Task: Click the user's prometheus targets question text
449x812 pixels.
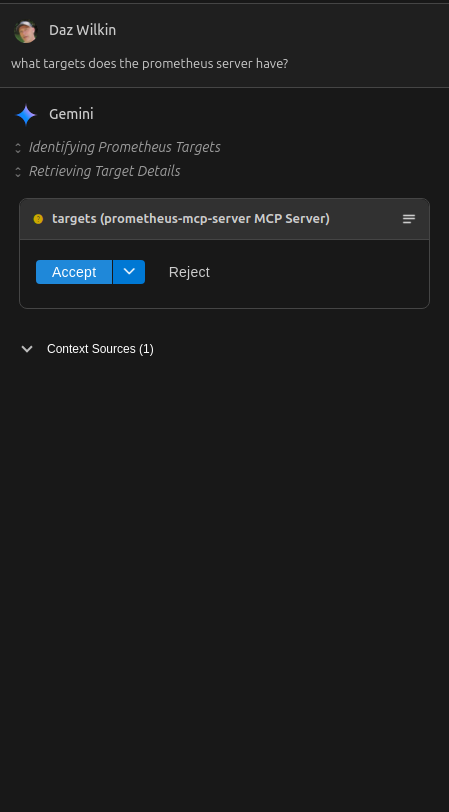Action: (x=150, y=64)
